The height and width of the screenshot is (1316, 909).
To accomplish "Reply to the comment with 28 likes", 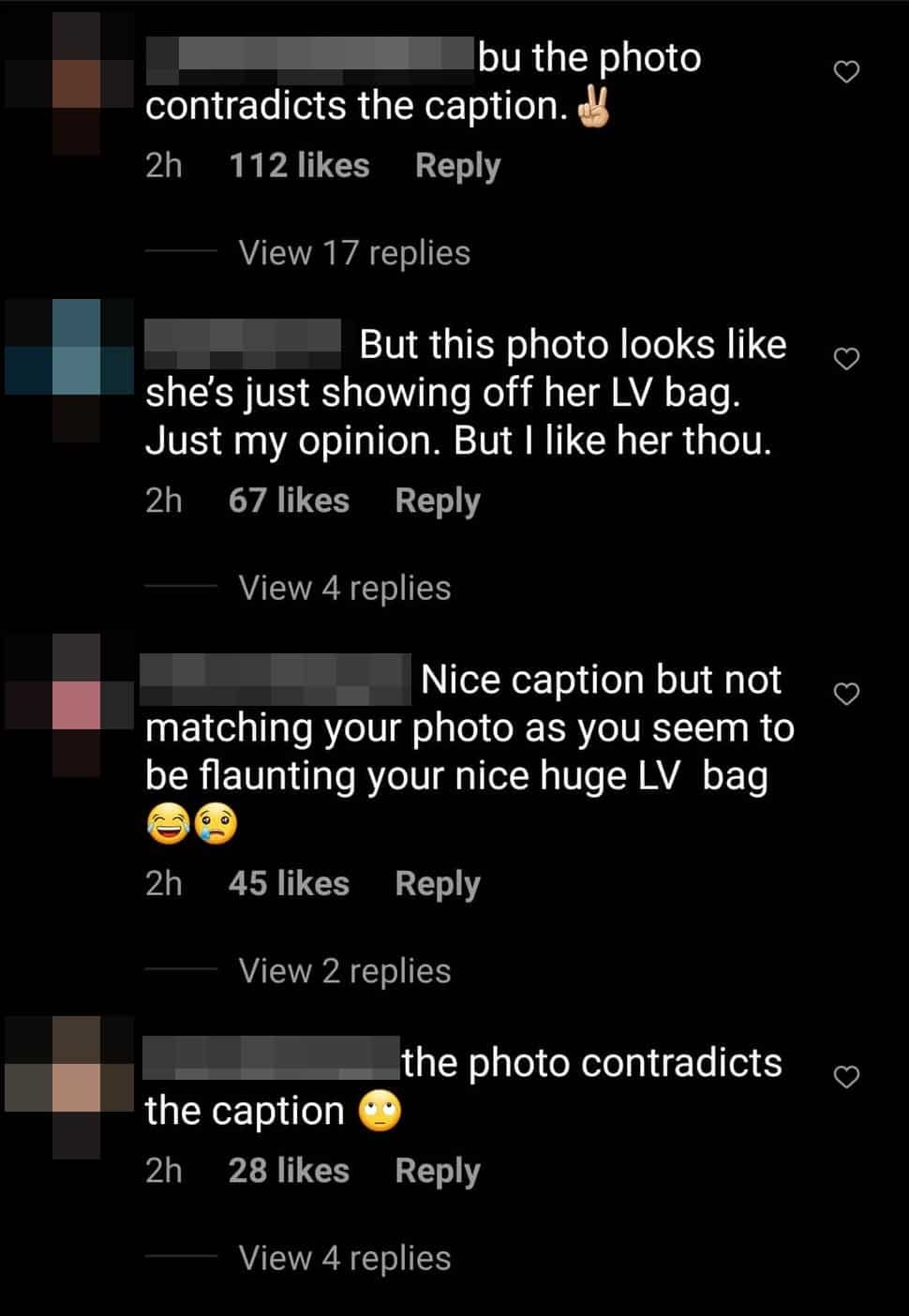I will pyautogui.click(x=438, y=1171).
